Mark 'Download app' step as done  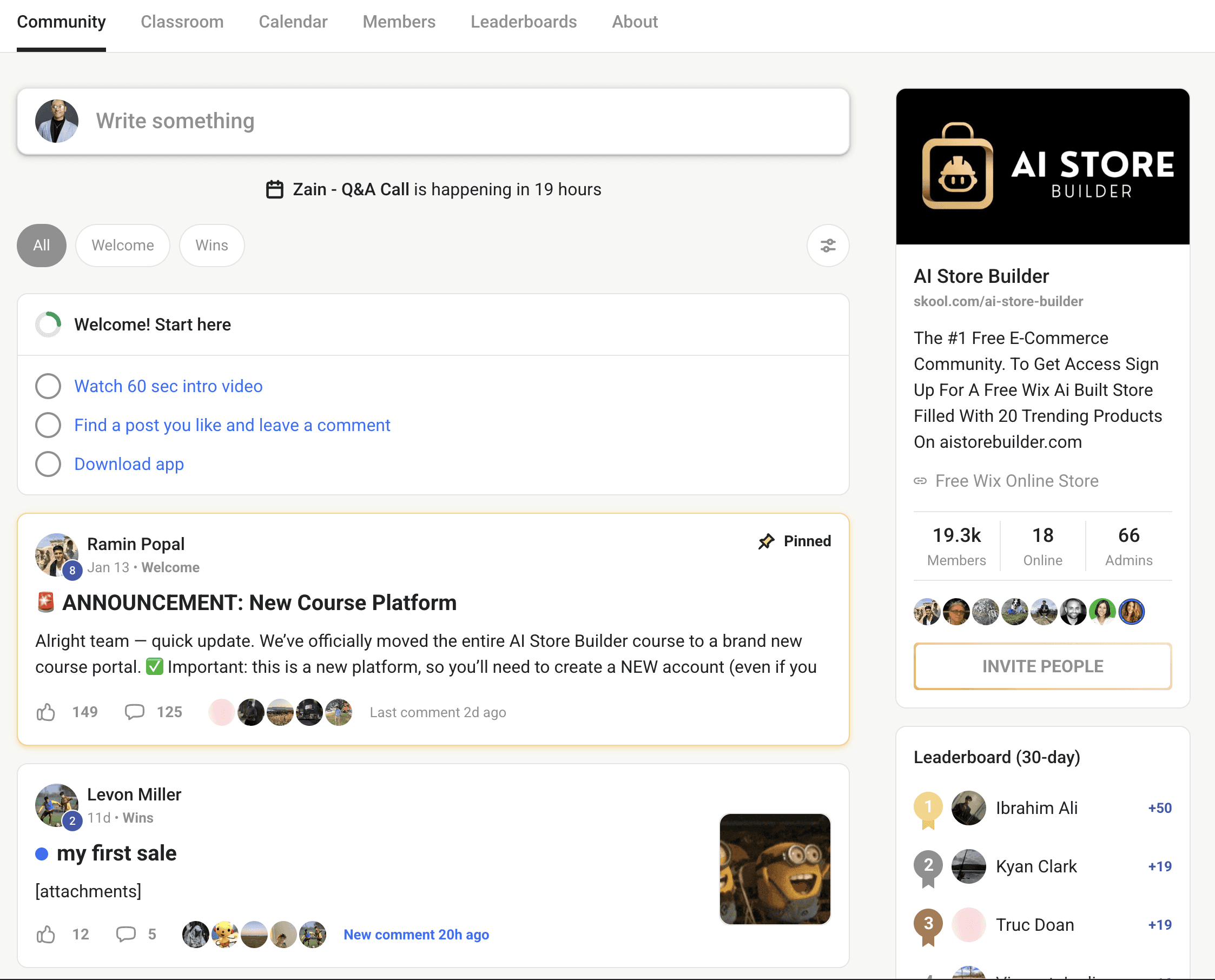tap(48, 464)
